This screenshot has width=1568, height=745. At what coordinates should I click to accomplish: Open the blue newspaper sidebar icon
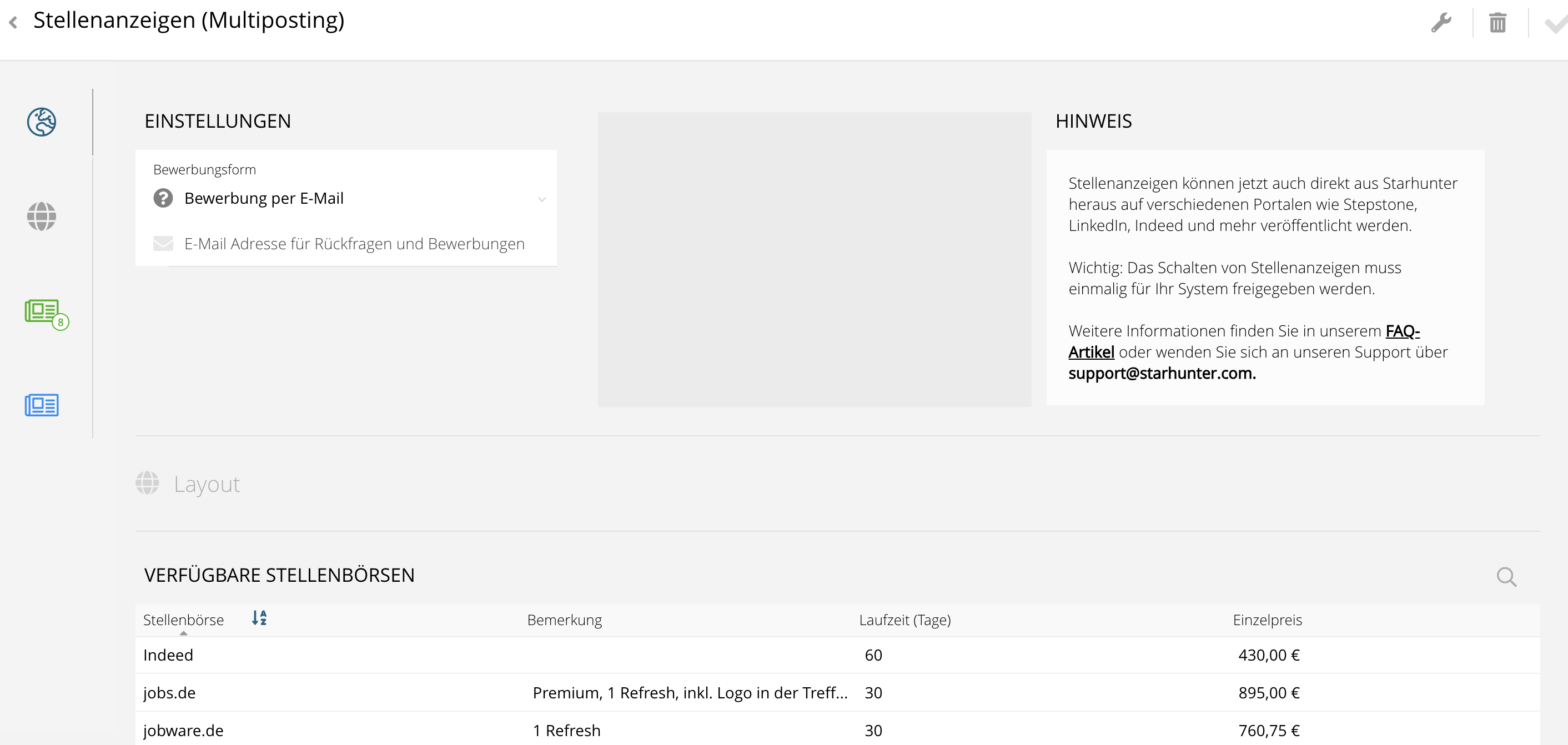click(42, 405)
